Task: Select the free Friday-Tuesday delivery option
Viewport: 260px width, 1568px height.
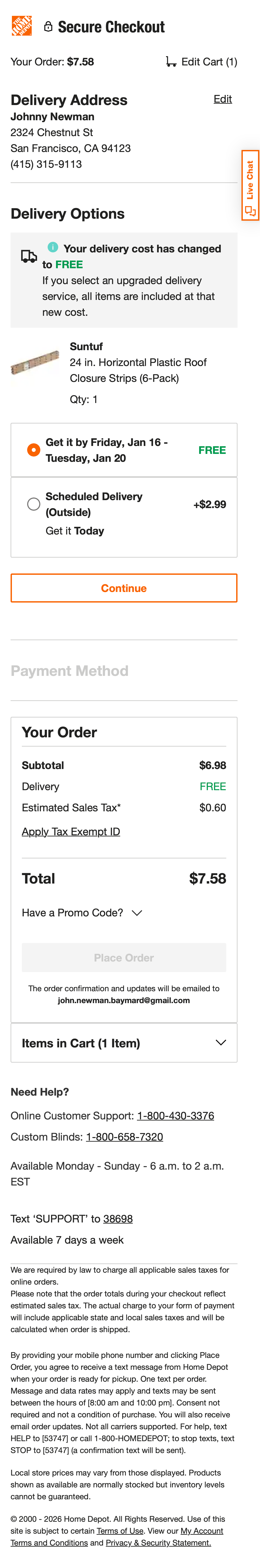Action: click(x=34, y=450)
